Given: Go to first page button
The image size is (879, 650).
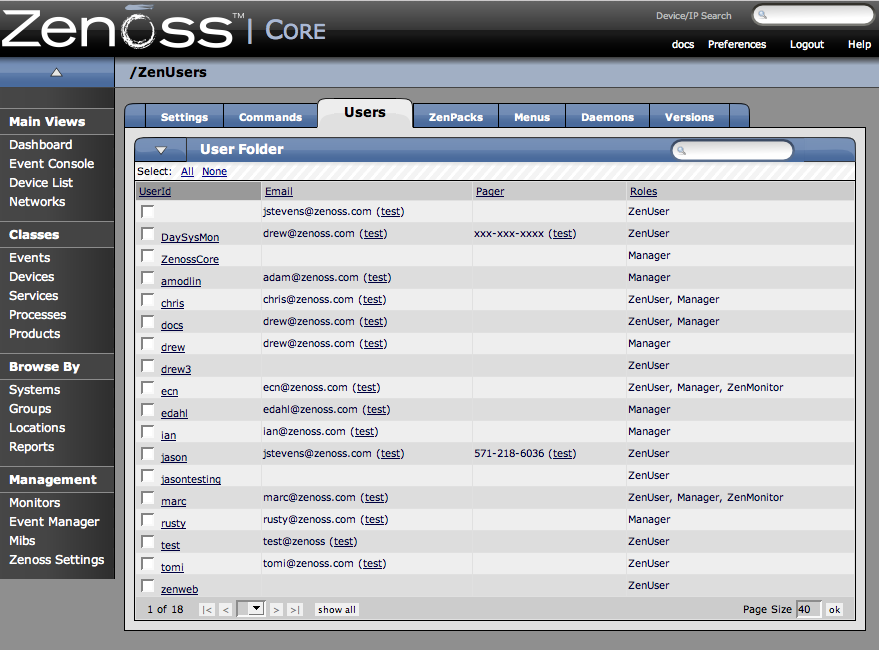Looking at the screenshot, I should pos(207,610).
